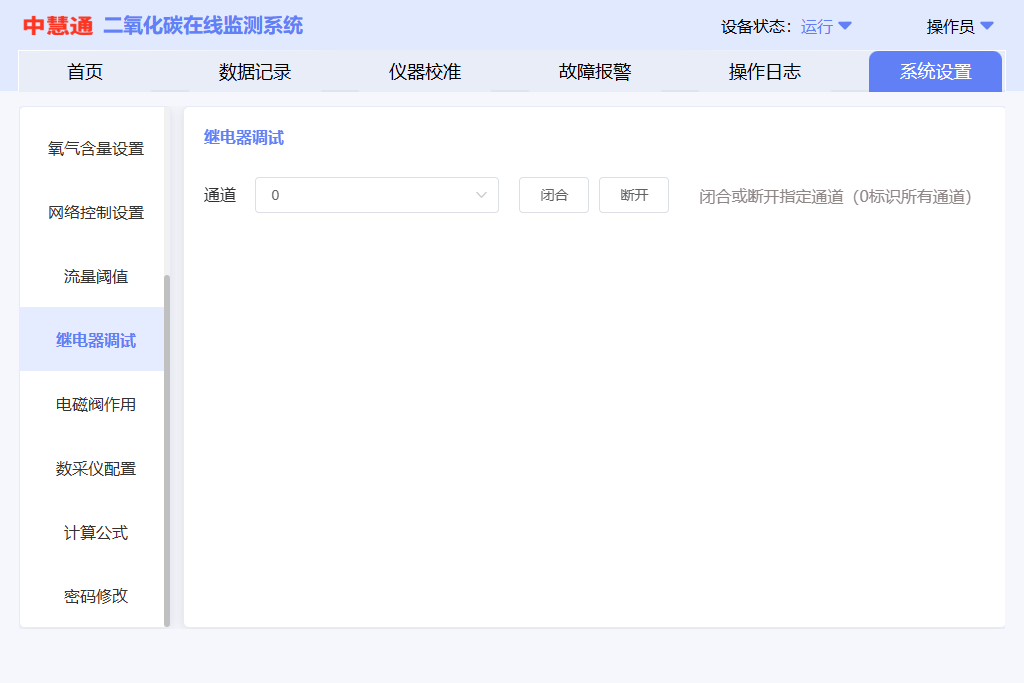Select 计算公式 sidebar item

click(95, 533)
